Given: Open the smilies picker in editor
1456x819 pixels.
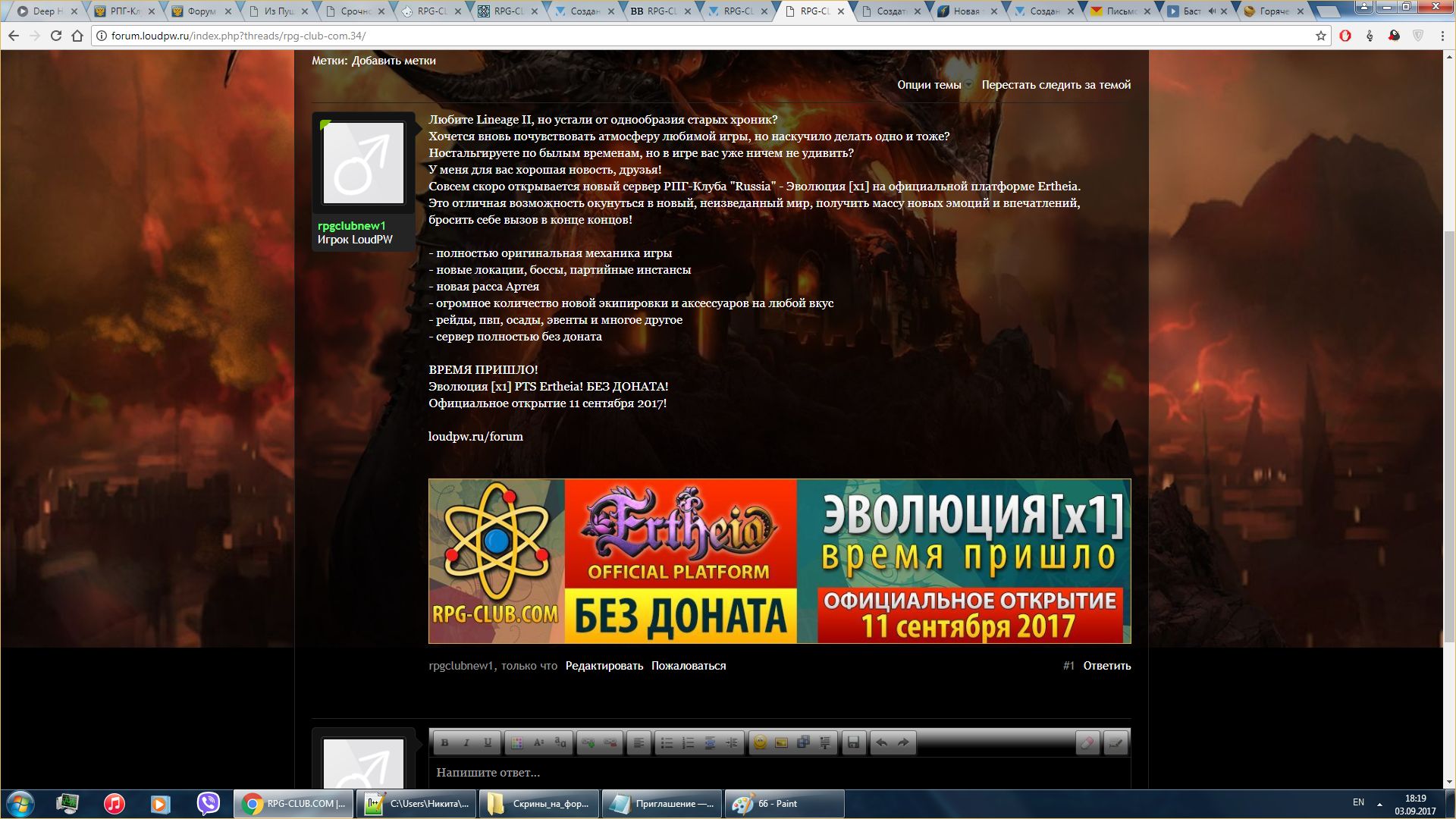Looking at the screenshot, I should coord(760,742).
